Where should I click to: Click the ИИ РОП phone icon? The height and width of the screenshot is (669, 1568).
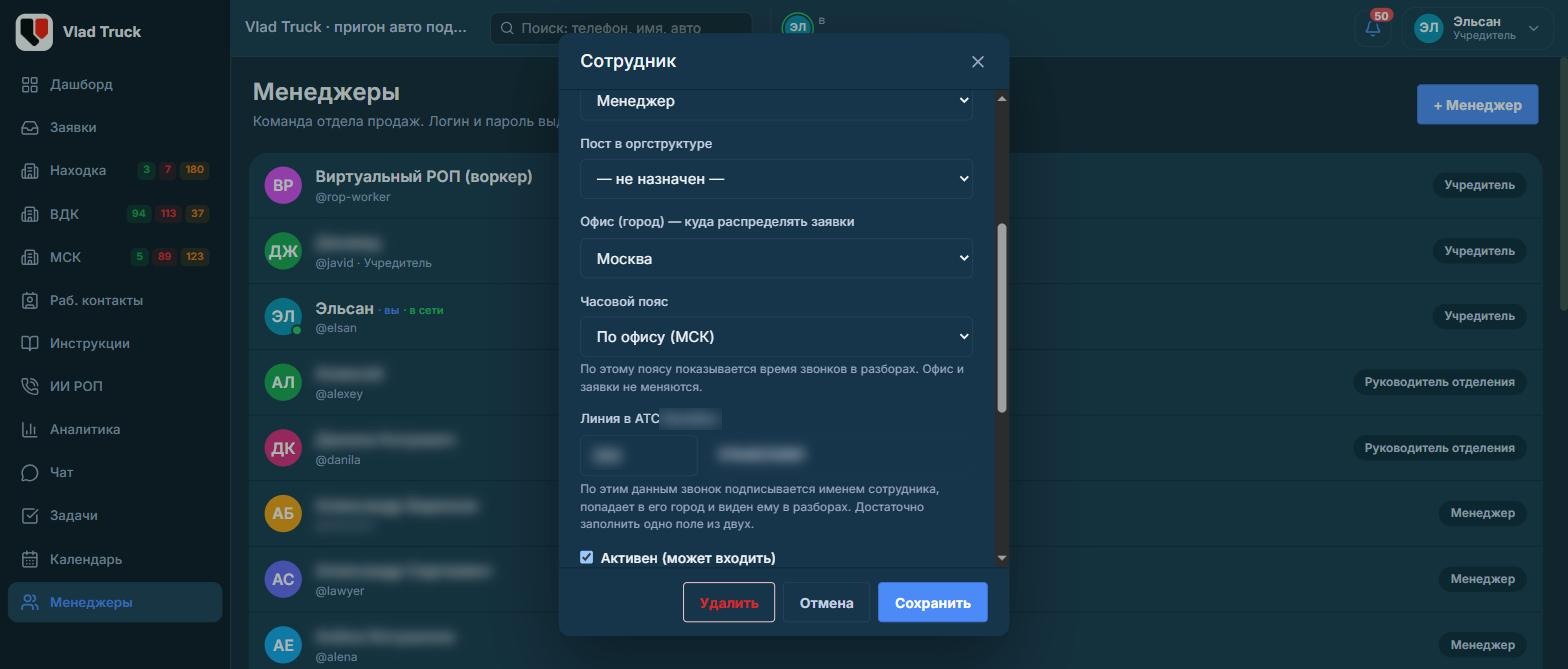[x=30, y=386]
